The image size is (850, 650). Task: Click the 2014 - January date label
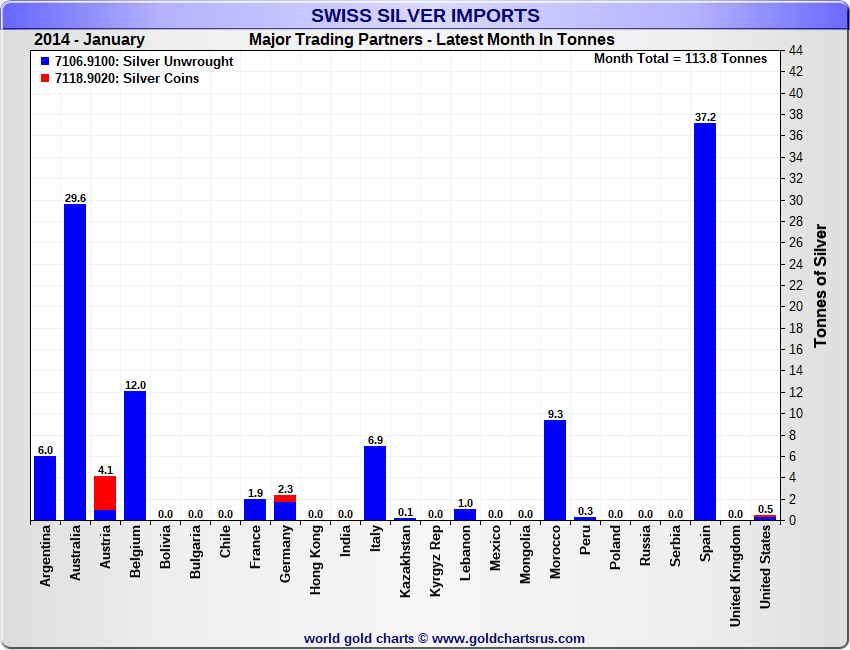[x=89, y=40]
